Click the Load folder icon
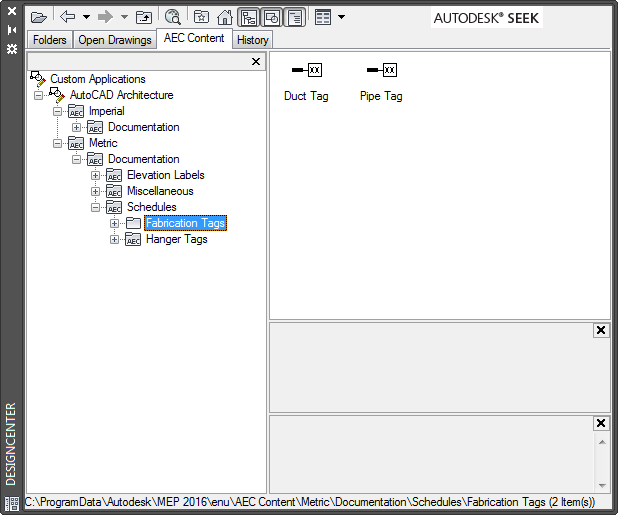Viewport: 618px width, 515px height. [39, 17]
